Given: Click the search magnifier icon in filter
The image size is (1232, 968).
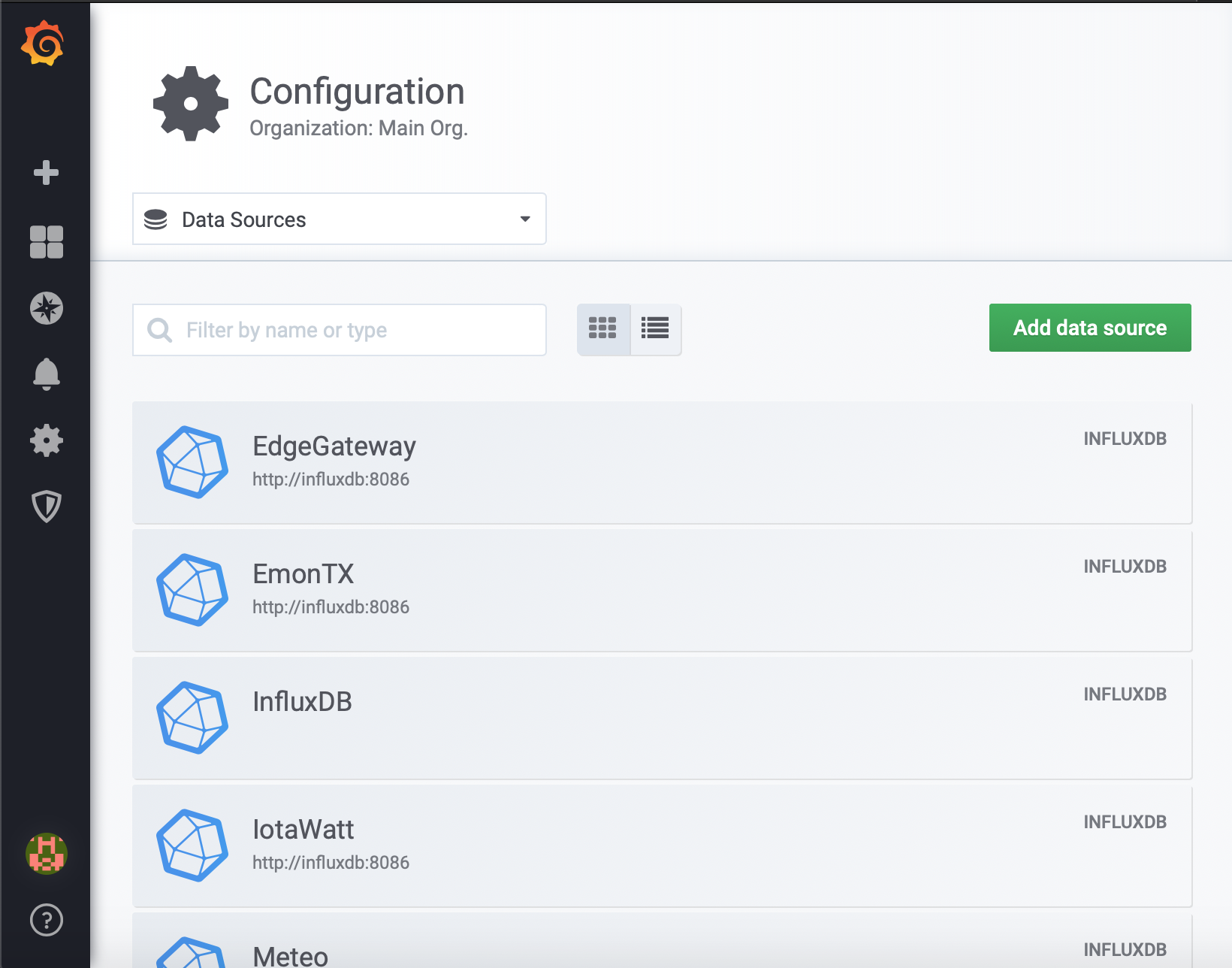Looking at the screenshot, I should [159, 330].
